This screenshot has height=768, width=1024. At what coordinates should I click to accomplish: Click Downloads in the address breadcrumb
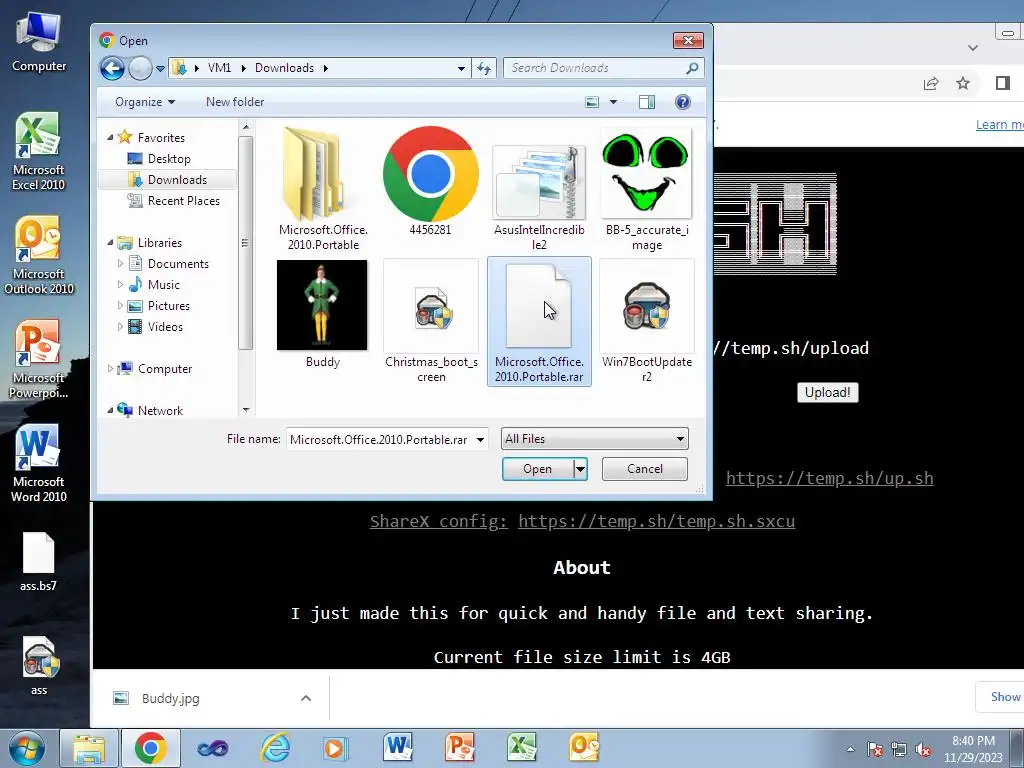pos(284,68)
